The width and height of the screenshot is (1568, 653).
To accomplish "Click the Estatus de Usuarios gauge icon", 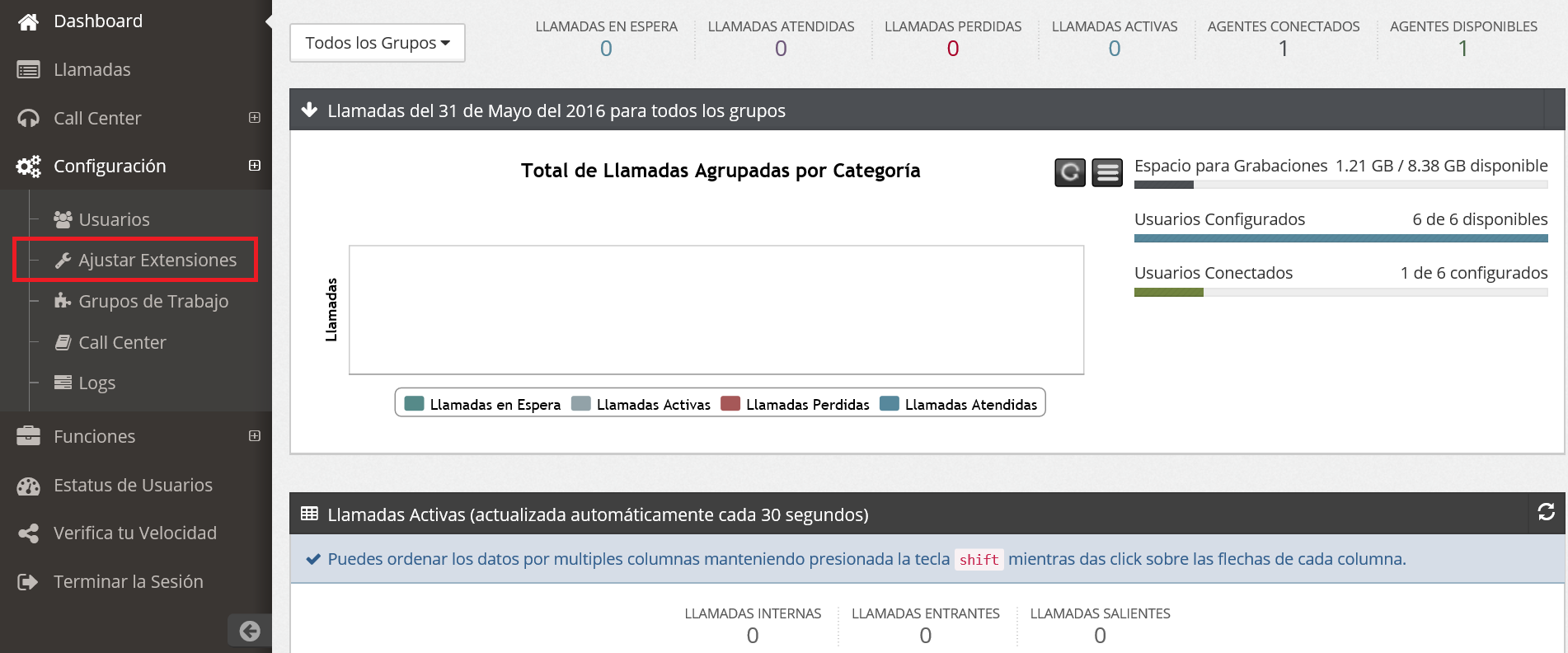I will click(x=28, y=486).
